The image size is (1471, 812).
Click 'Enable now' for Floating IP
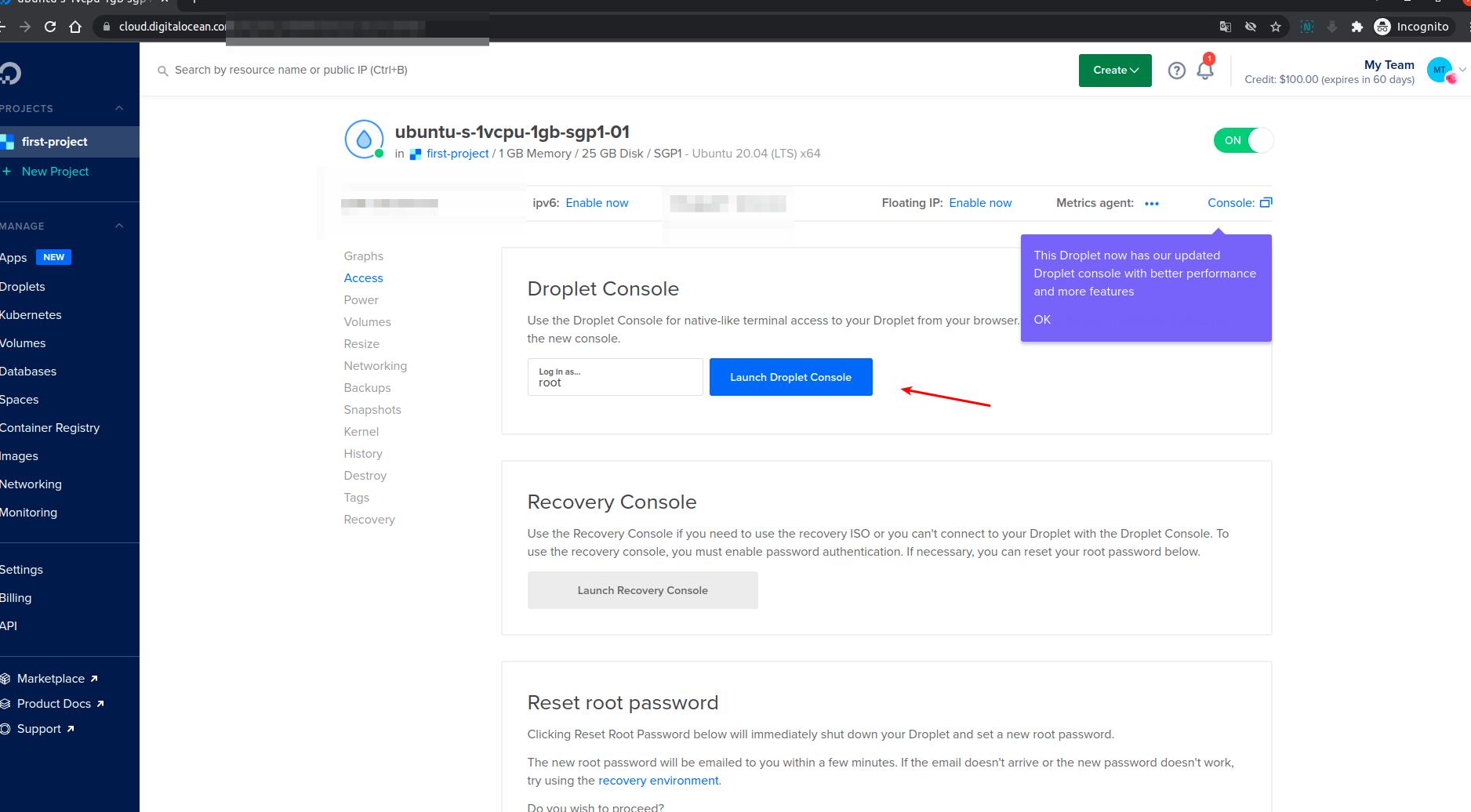981,203
